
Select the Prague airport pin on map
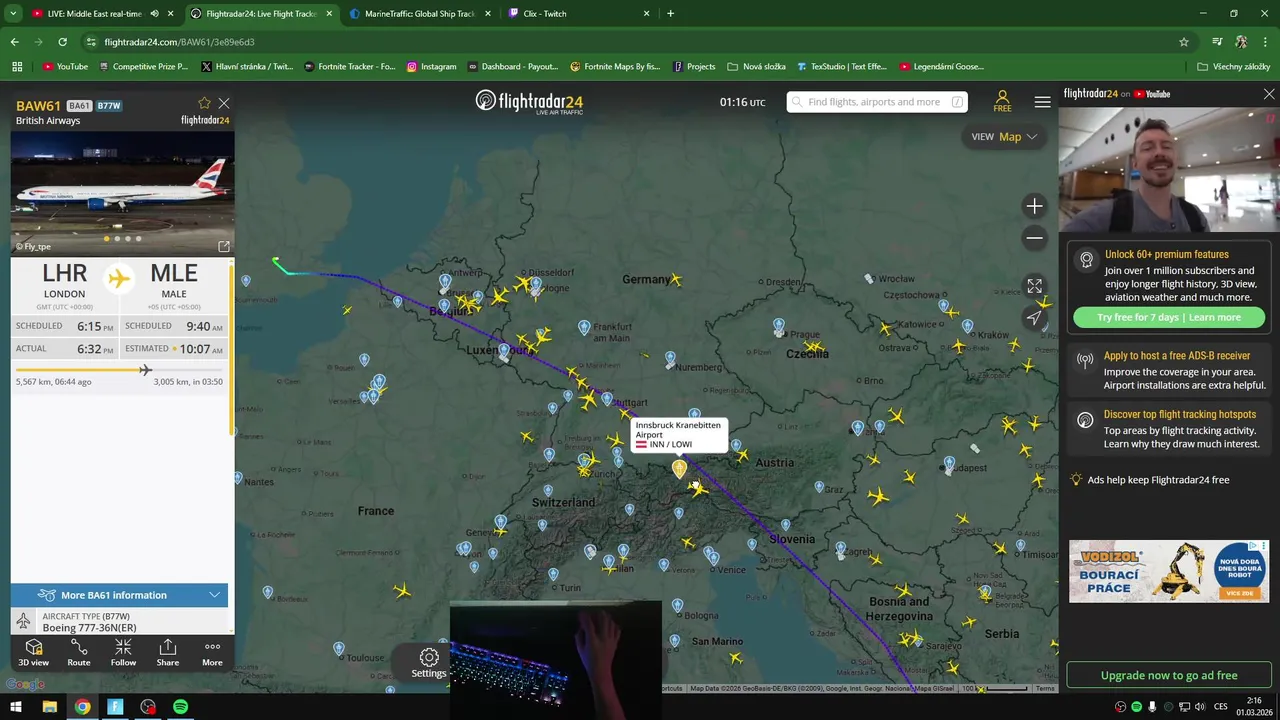779,326
